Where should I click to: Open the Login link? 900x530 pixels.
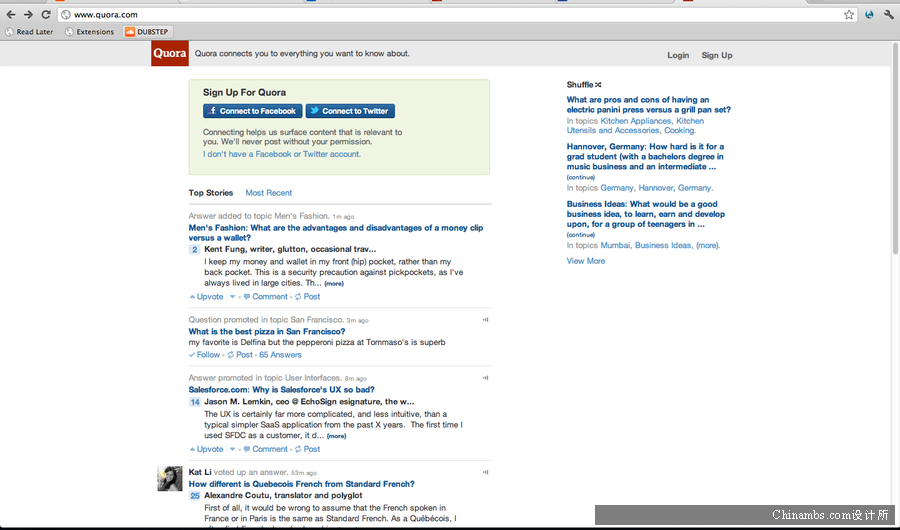(x=678, y=56)
